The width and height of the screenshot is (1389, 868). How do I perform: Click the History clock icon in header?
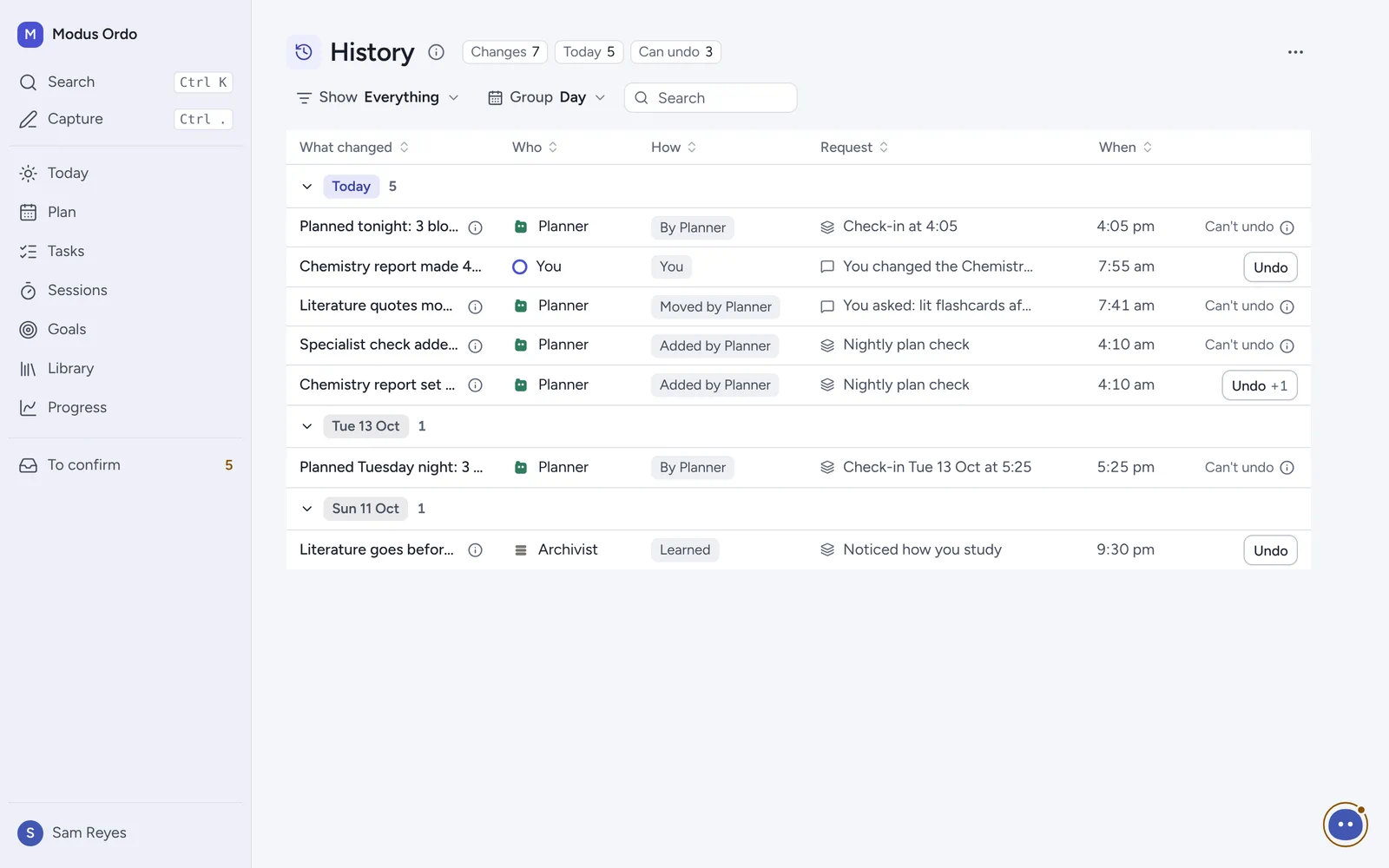pyautogui.click(x=304, y=52)
